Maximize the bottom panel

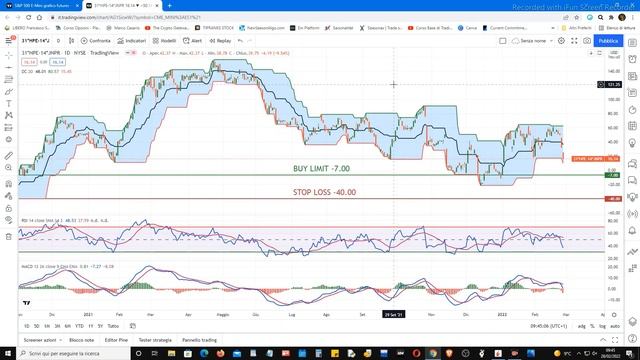tap(615, 340)
